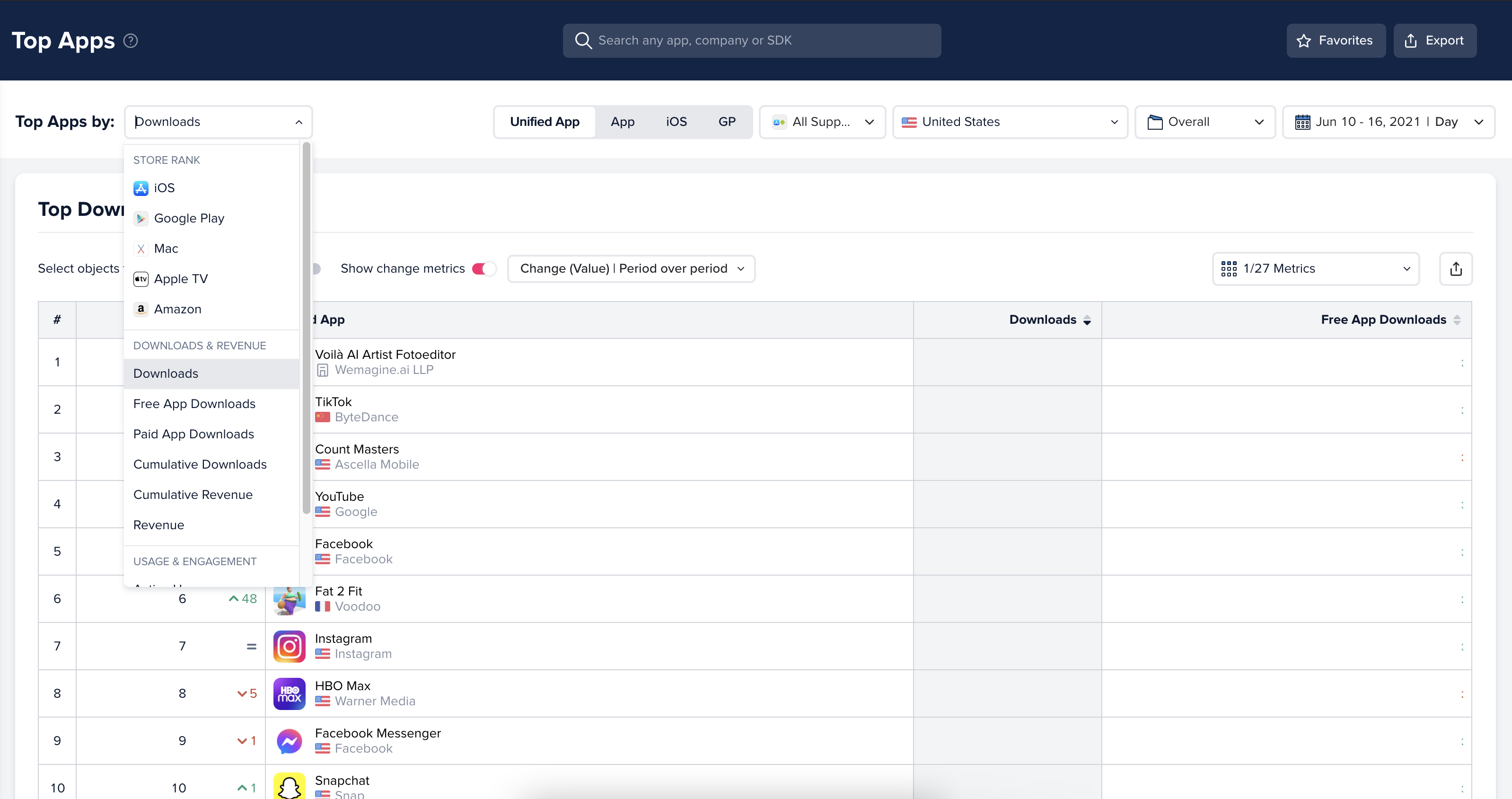1512x799 pixels.
Task: Toggle Show change metrics switch
Action: point(484,269)
